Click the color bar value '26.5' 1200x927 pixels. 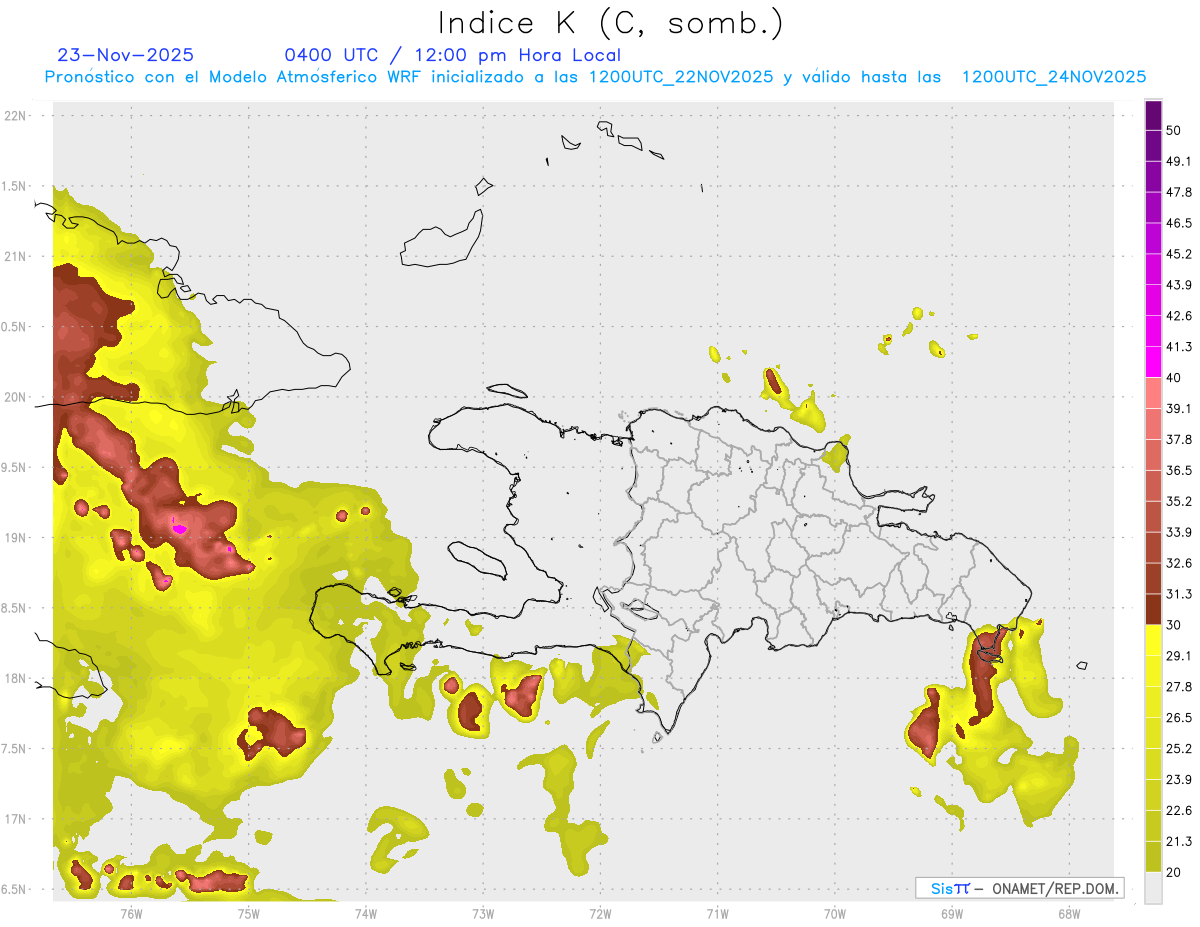click(1179, 718)
